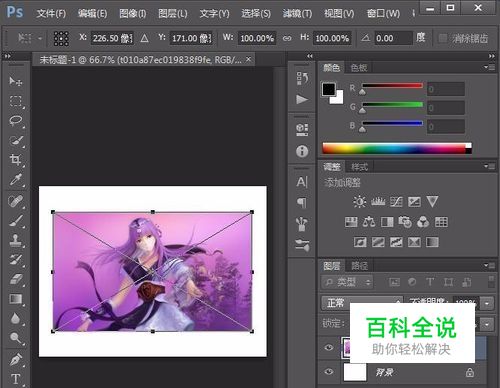Viewport: 500px width, 388px height.
Task: Open the File menu
Action: pyautogui.click(x=51, y=13)
